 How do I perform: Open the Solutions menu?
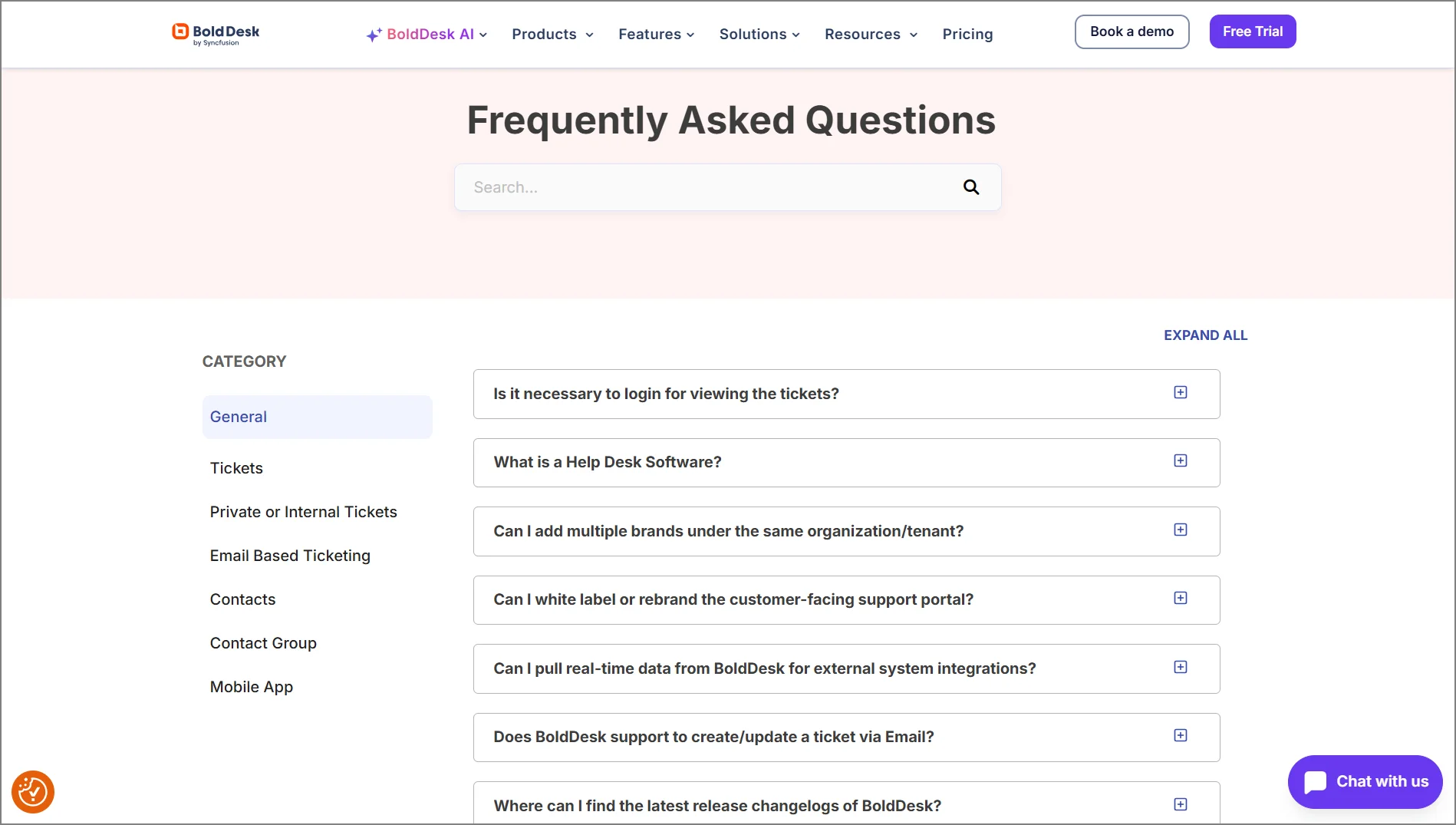point(759,34)
